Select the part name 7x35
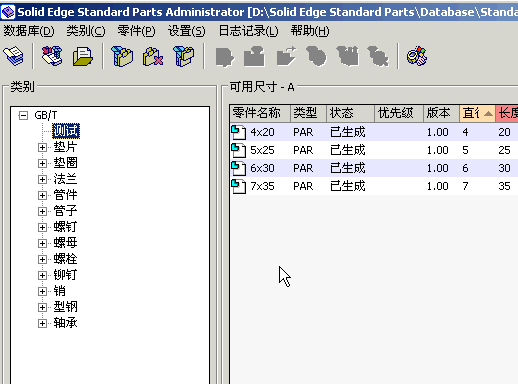Viewport: 518px width, 384px height. 262,186
